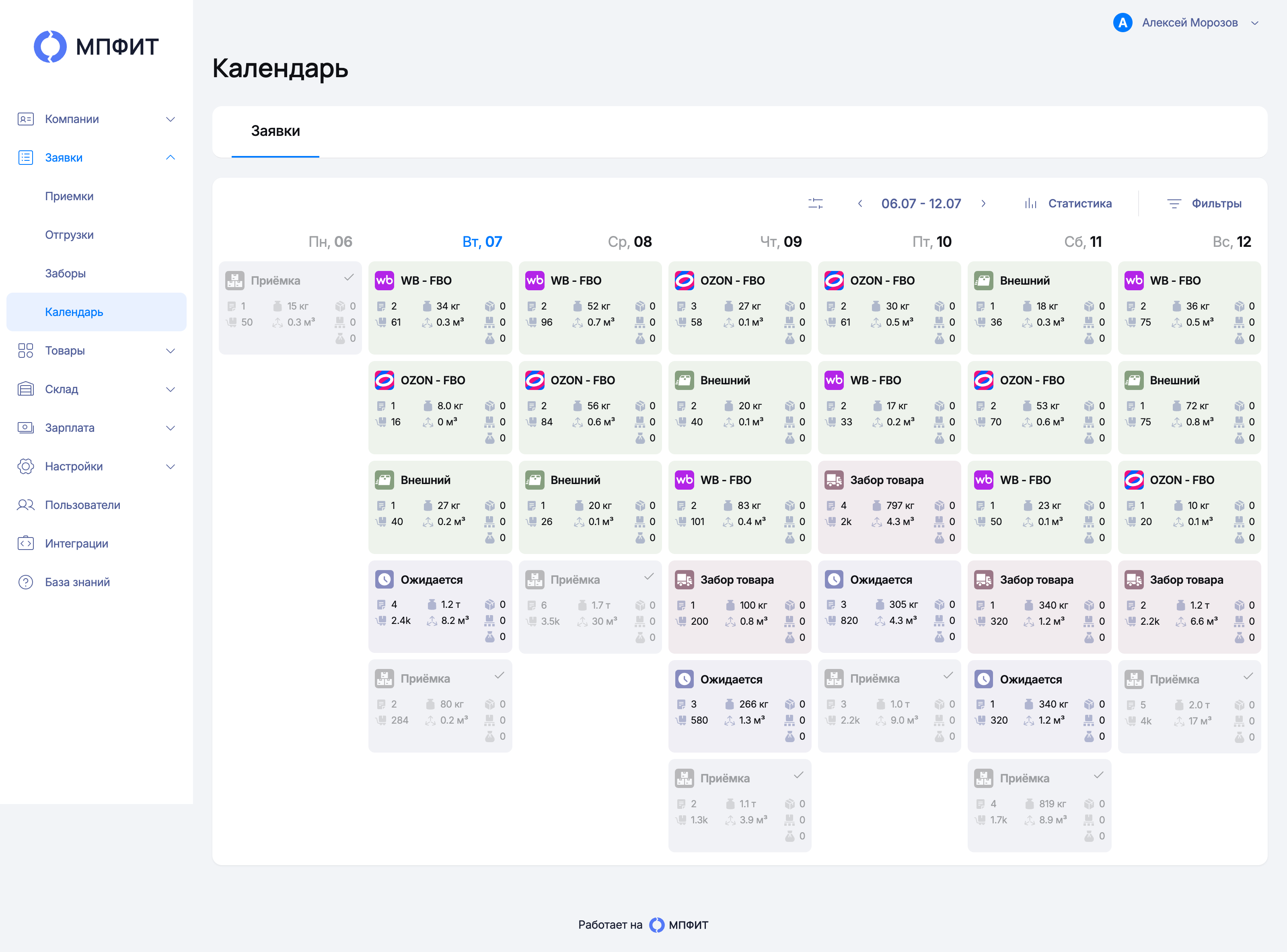
Task: Click the МПФИТ logo in sidebar
Action: [96, 46]
